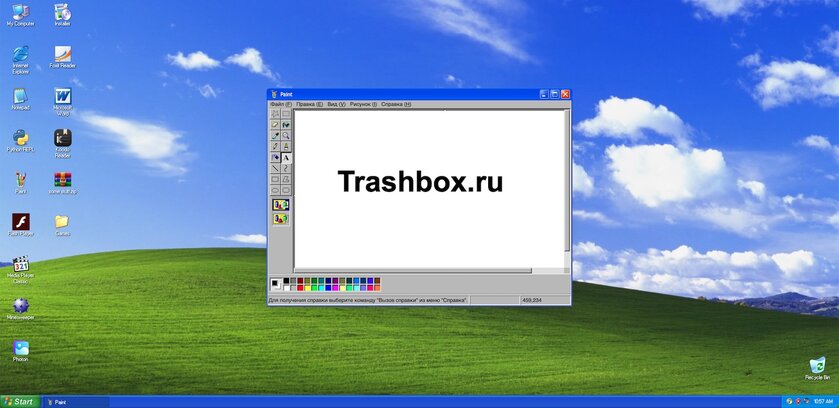Image resolution: width=839 pixels, height=408 pixels.
Task: Open the Справка menu
Action: click(x=396, y=104)
